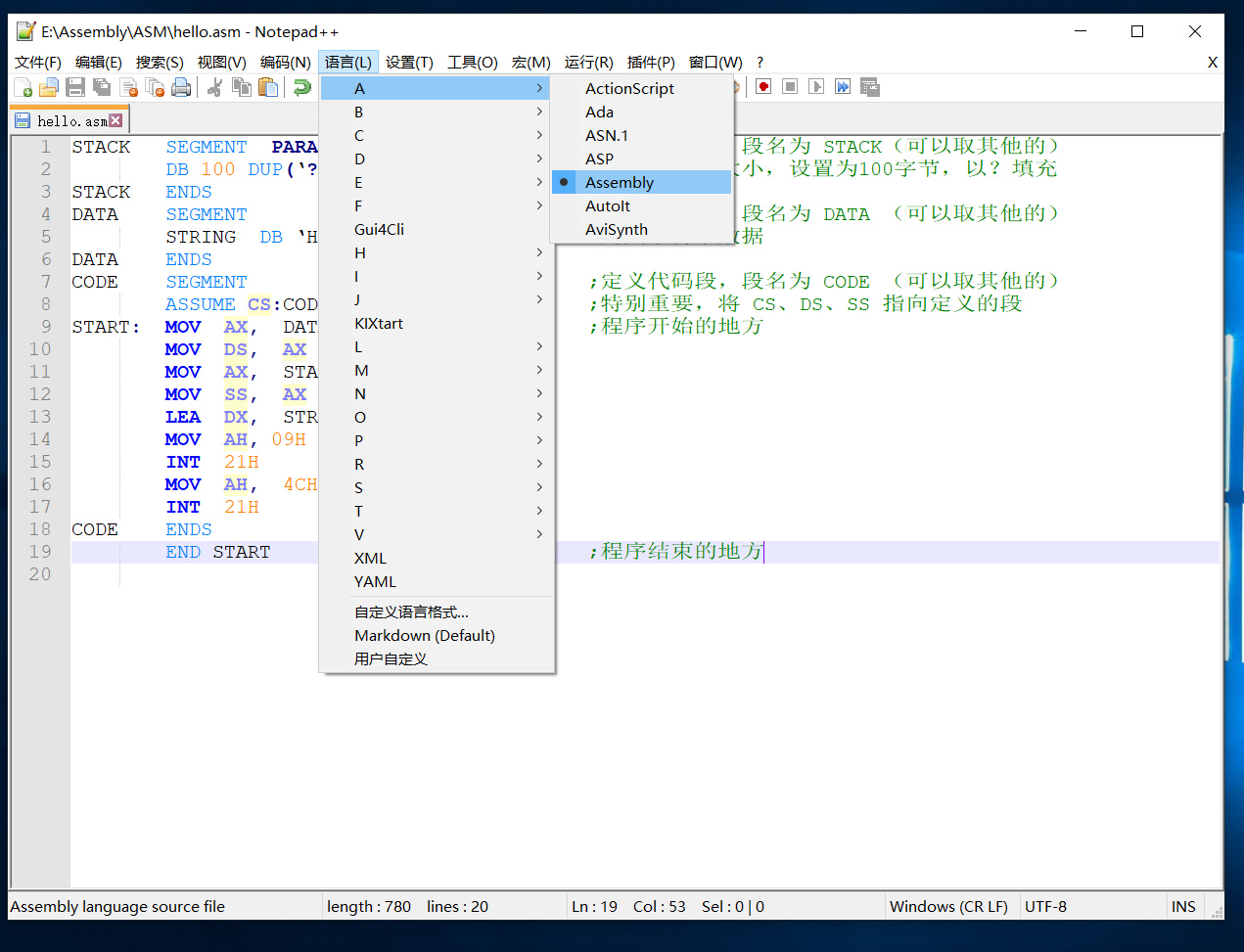Select the checked Assembly language option
The image size is (1244, 952).
(642, 182)
